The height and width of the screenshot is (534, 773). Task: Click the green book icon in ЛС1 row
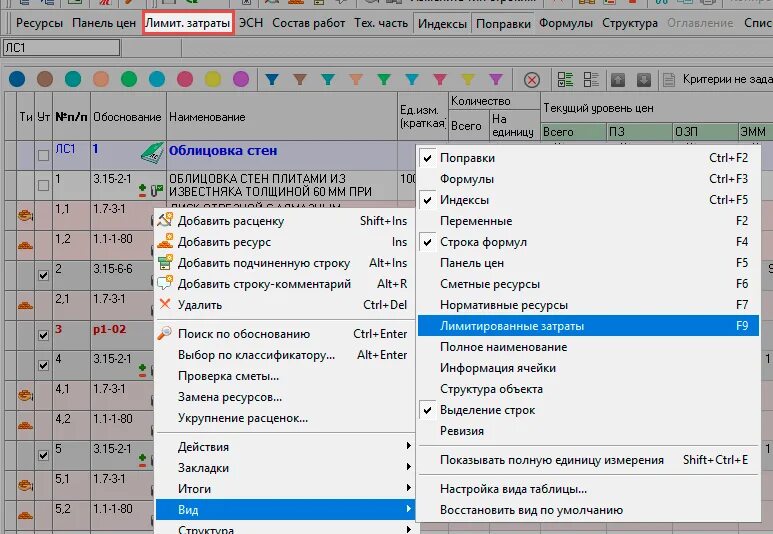click(152, 153)
